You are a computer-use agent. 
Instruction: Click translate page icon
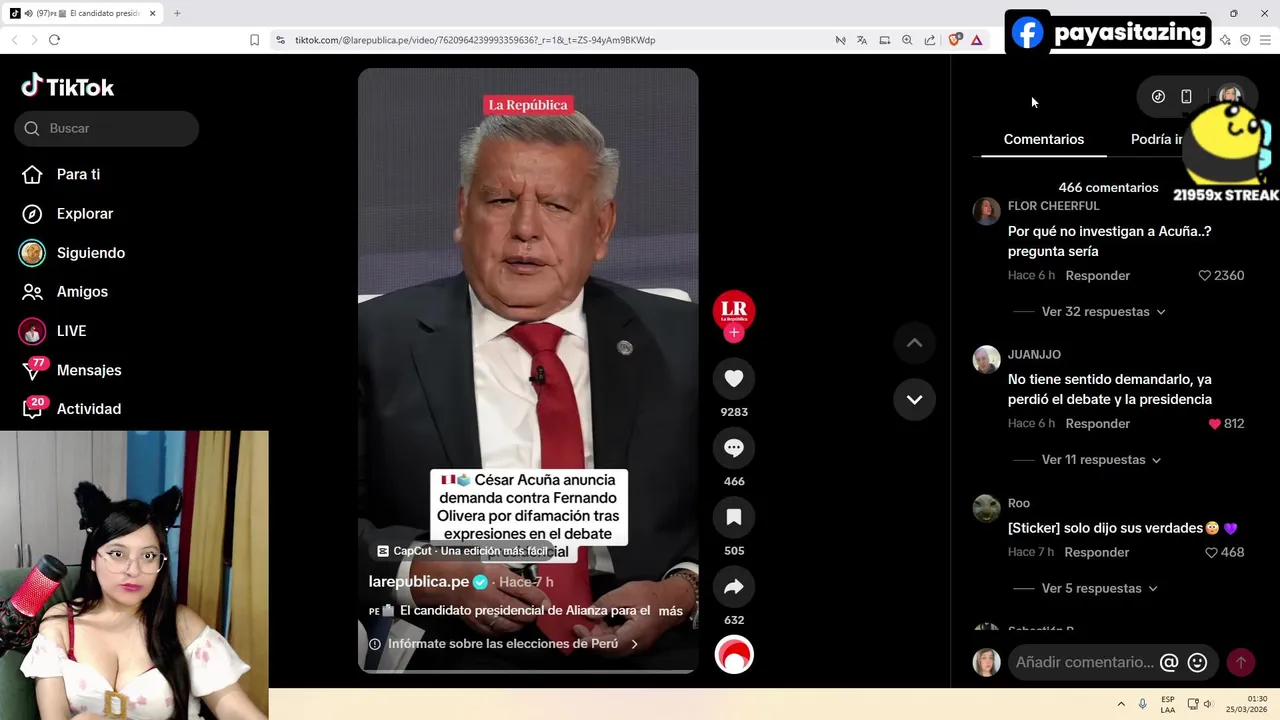tap(862, 40)
